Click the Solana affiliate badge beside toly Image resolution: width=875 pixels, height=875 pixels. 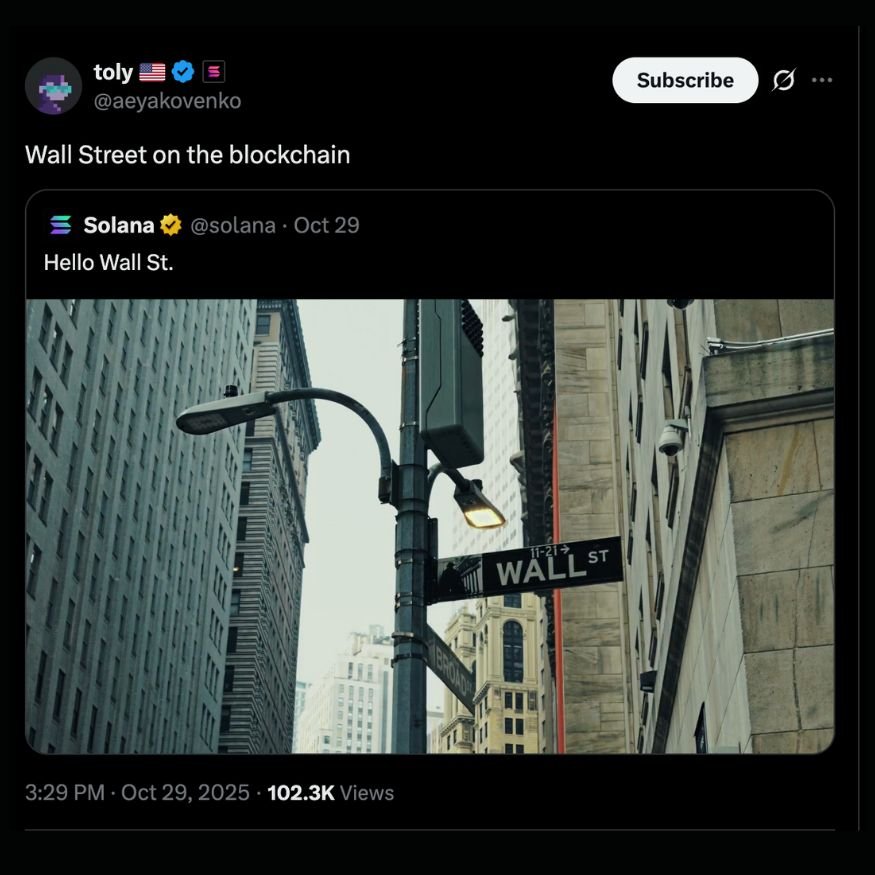click(x=214, y=71)
